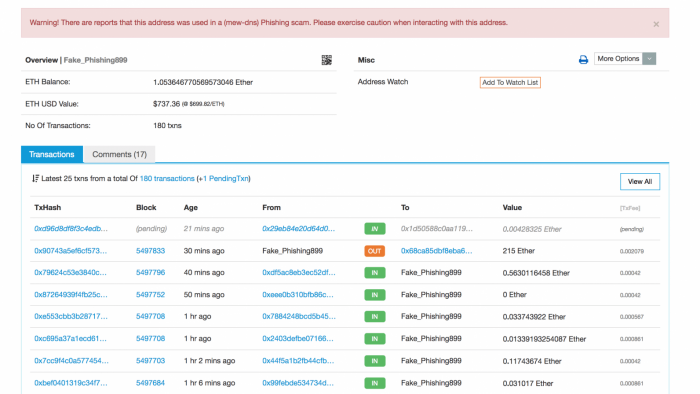Select the ETH Balance value 1.053646770569573046 Ether
This screenshot has width=700, height=394.
pos(203,82)
